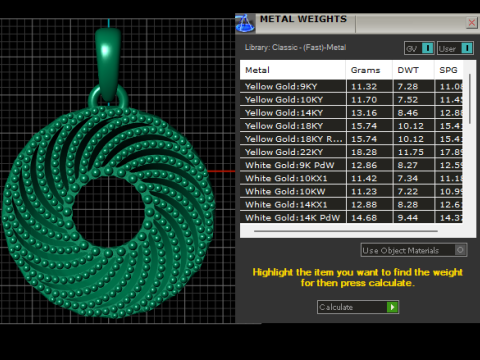Click the horizontal scrollbar under metals table

346,231
